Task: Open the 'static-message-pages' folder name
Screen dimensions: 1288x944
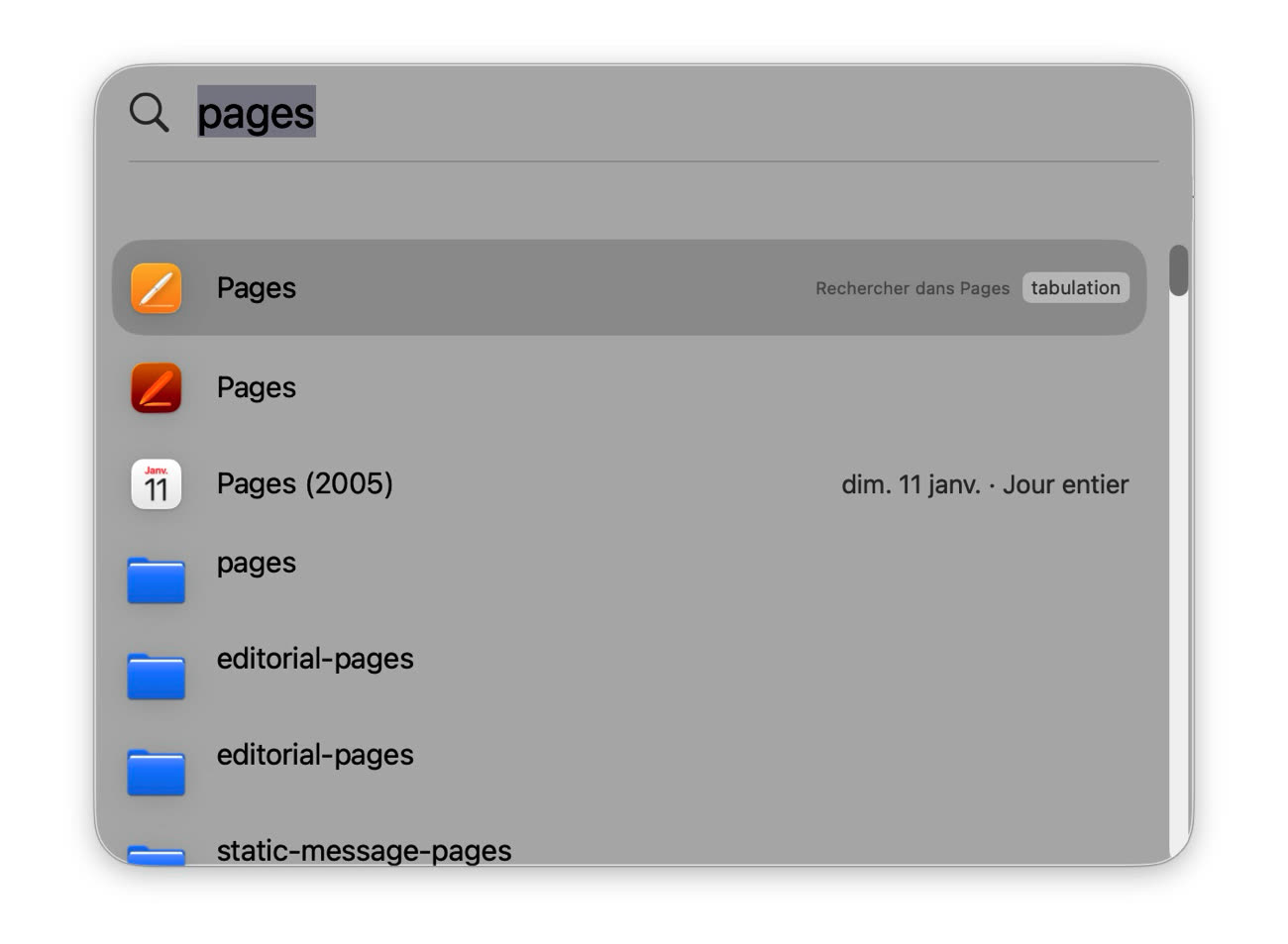Action: click(x=364, y=851)
